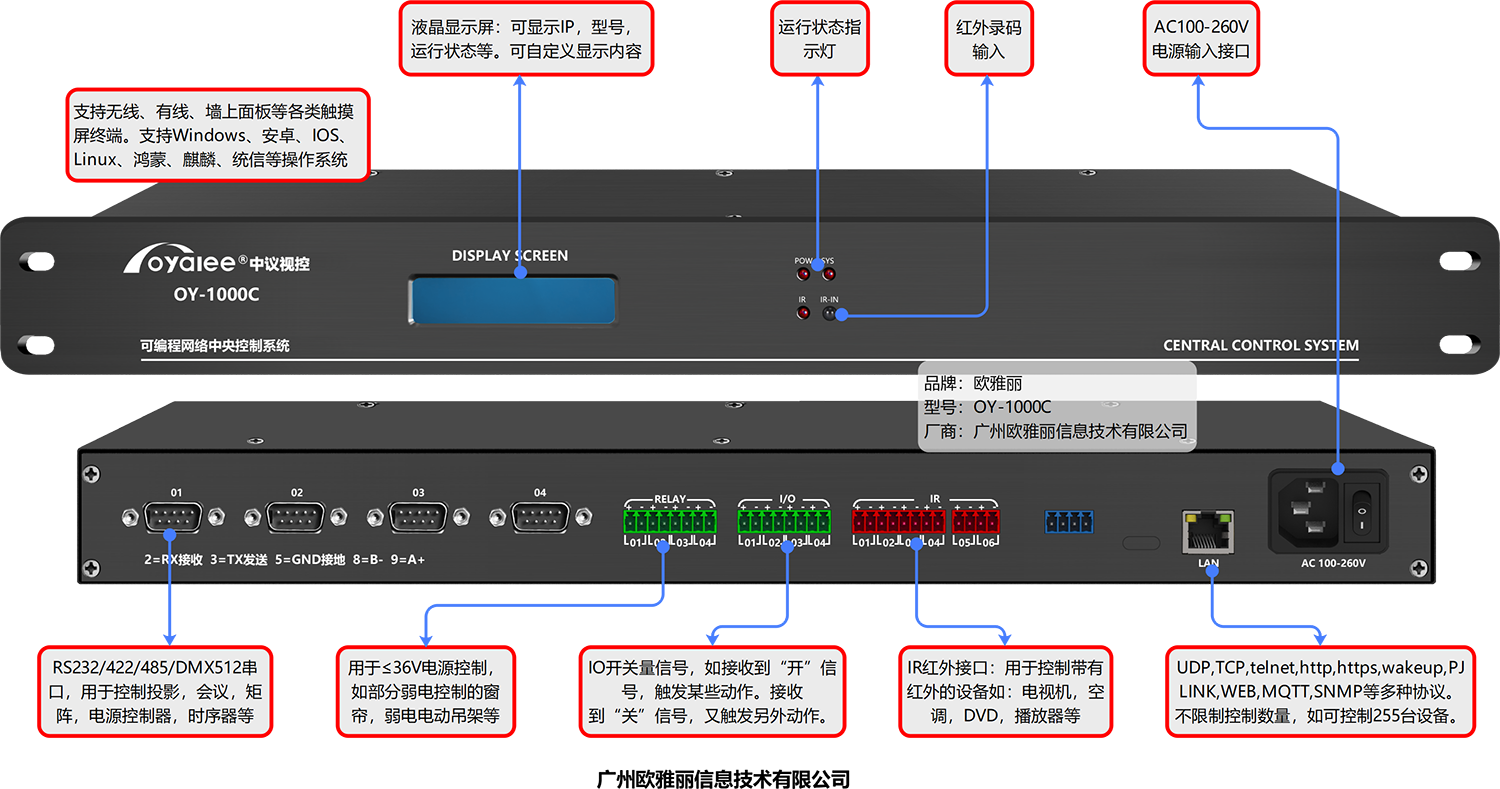Image resolution: width=1500 pixels, height=789 pixels.
Task: Click the DISPLAY SCREEN label
Action: click(x=510, y=256)
